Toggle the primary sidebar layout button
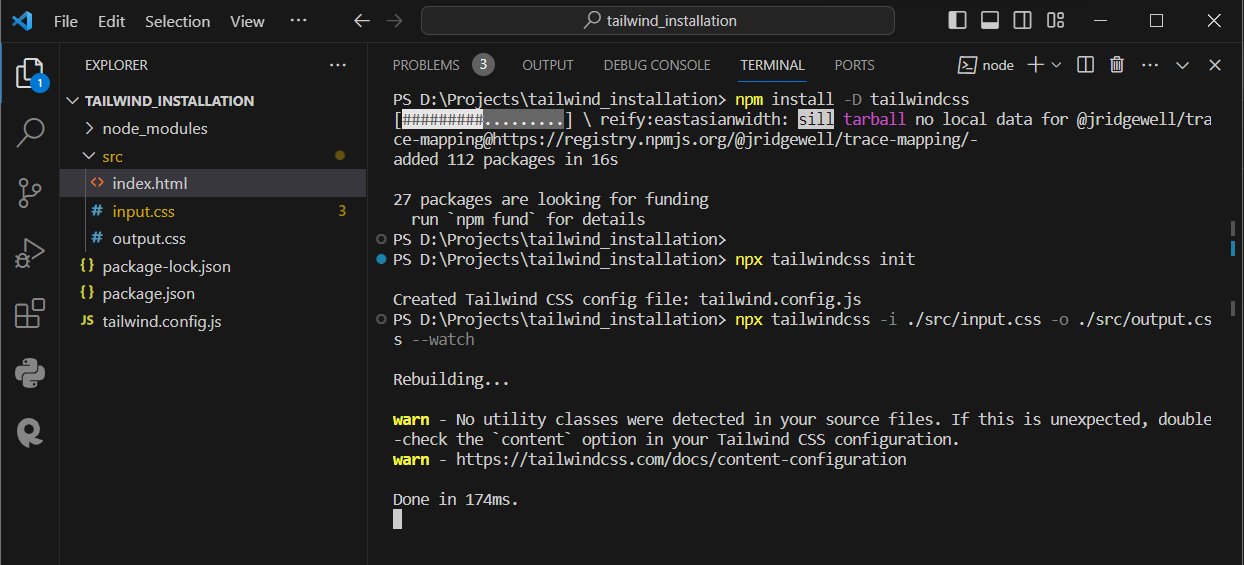Viewport: 1244px width, 565px height. [x=957, y=21]
